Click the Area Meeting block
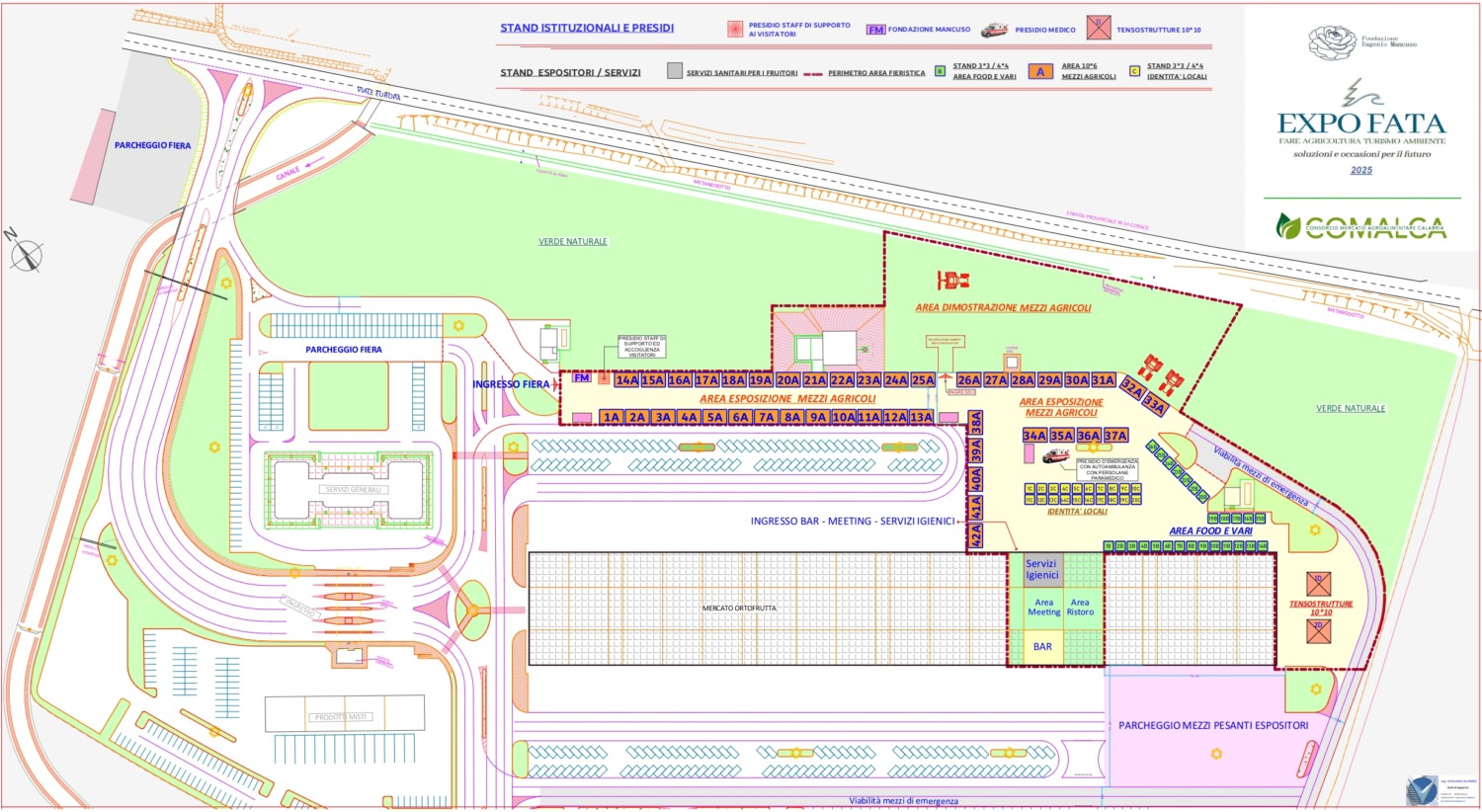1482x812 pixels. [1043, 608]
